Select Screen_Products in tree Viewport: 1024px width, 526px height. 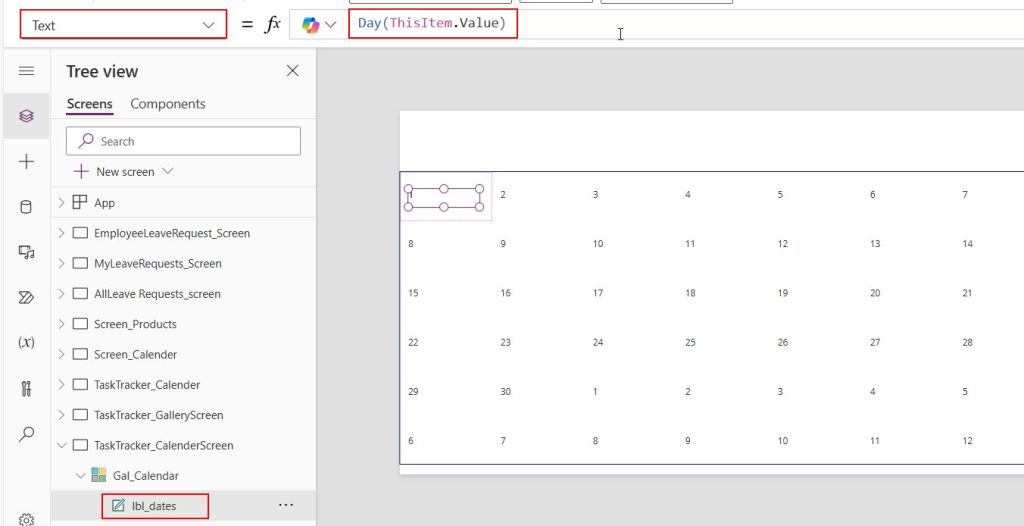coord(135,323)
